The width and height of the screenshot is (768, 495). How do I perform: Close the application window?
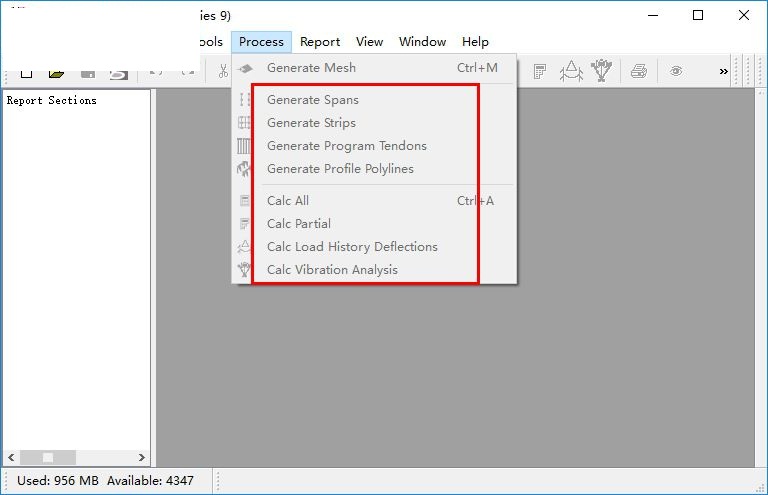tap(744, 15)
